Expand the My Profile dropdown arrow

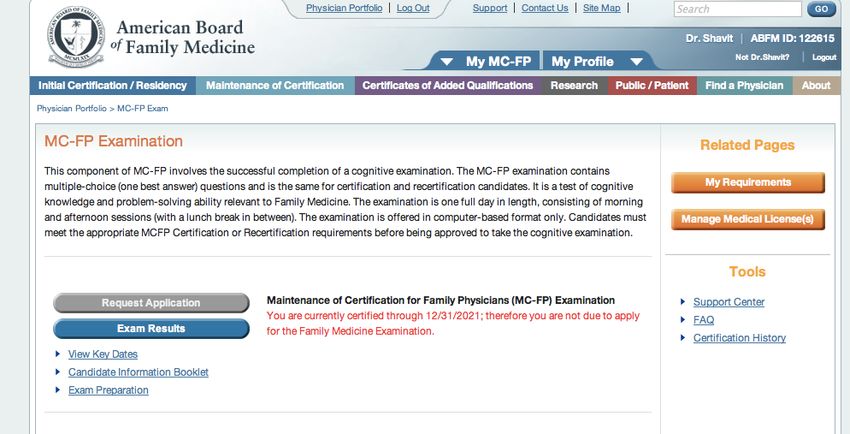(636, 62)
